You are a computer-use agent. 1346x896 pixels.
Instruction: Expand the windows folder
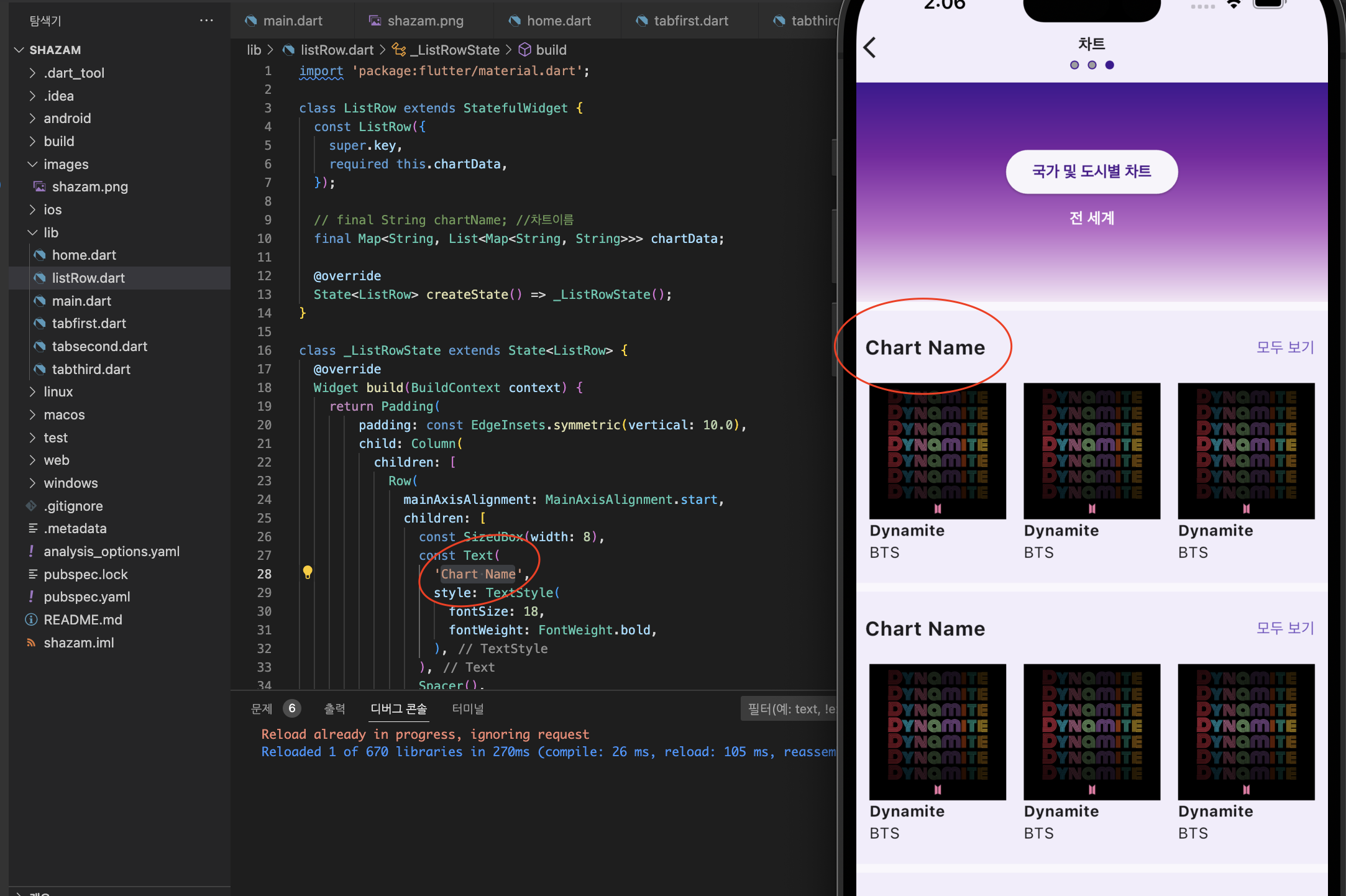pyautogui.click(x=32, y=483)
